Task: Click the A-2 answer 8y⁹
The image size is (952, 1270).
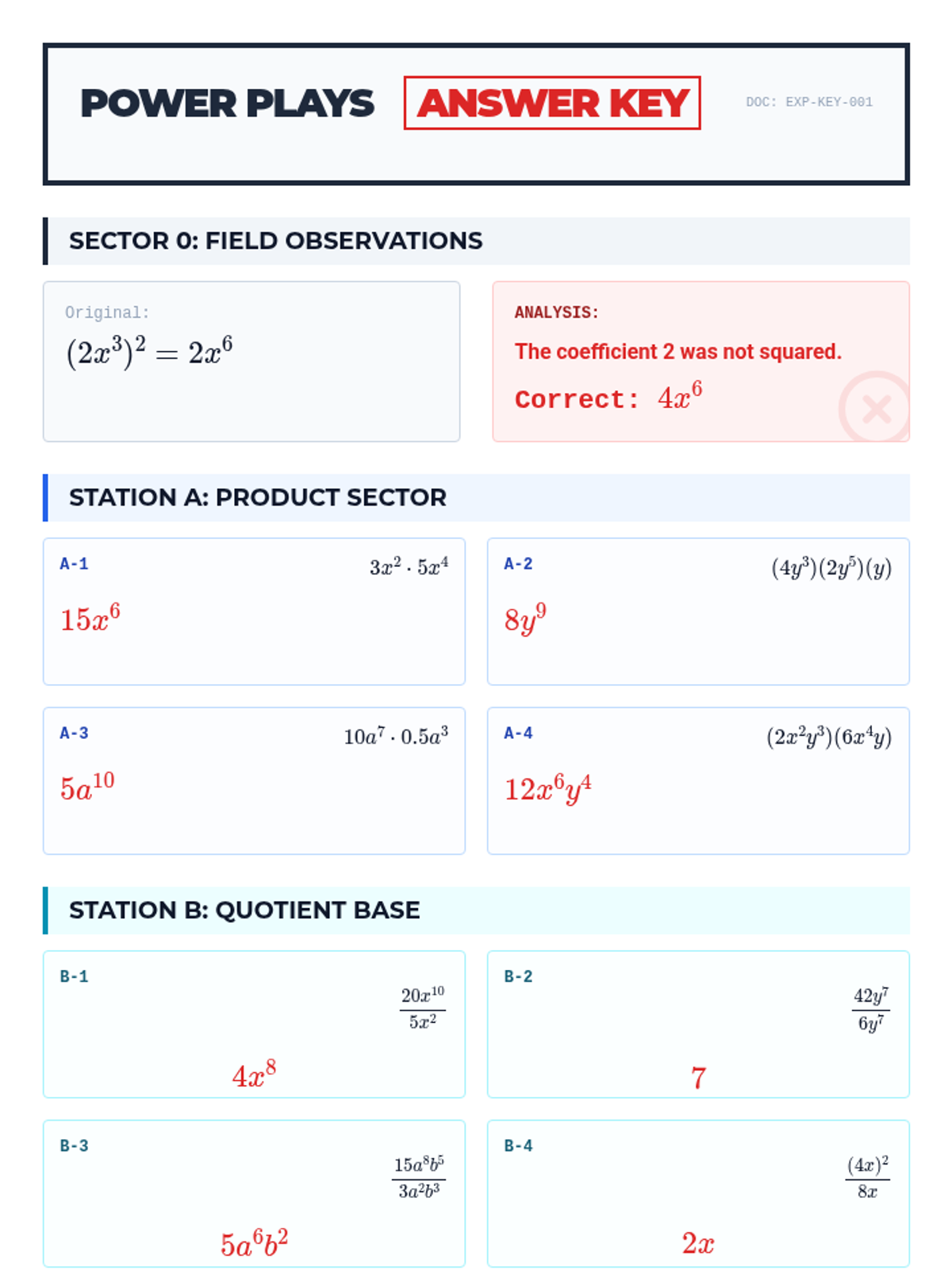Action: (x=525, y=618)
